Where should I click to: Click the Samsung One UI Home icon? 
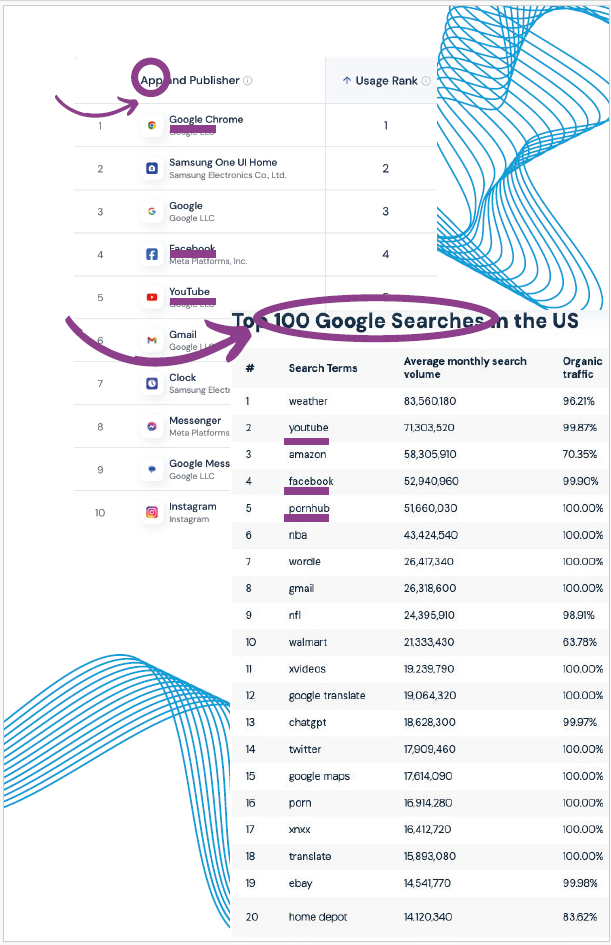pos(152,169)
